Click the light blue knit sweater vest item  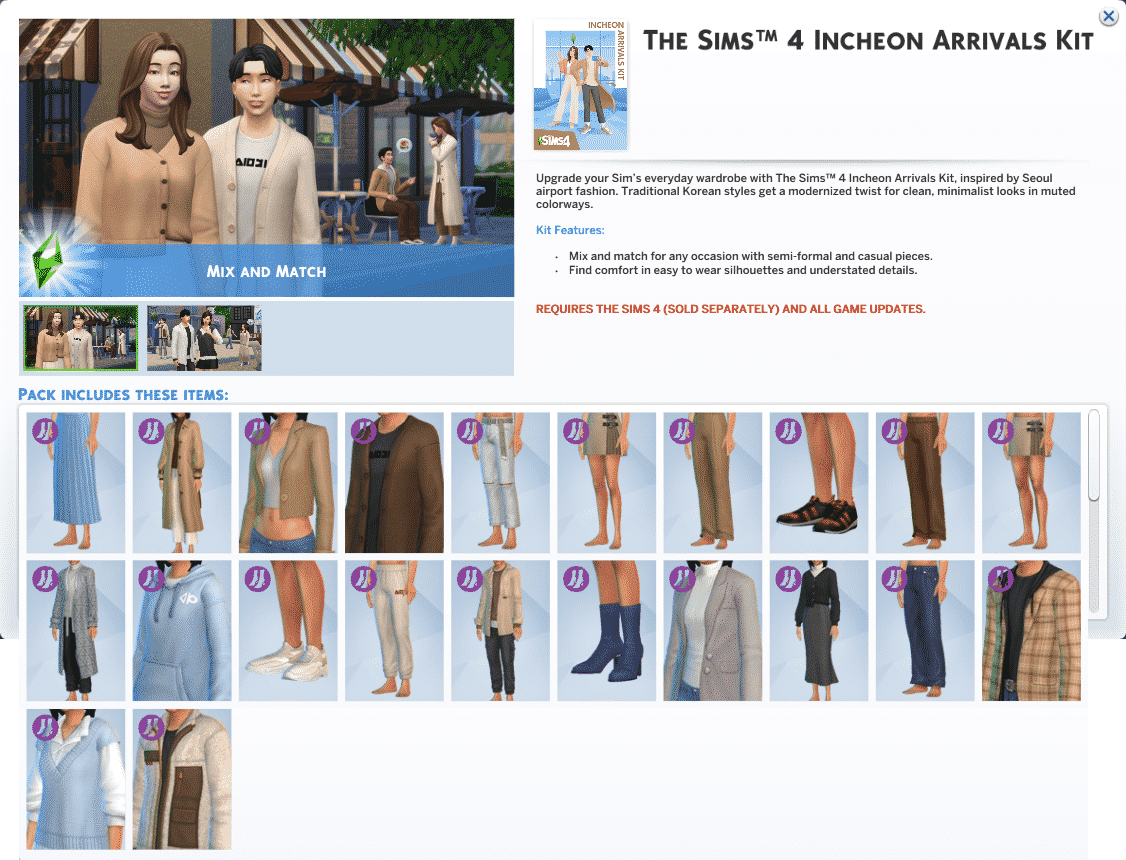pos(75,779)
